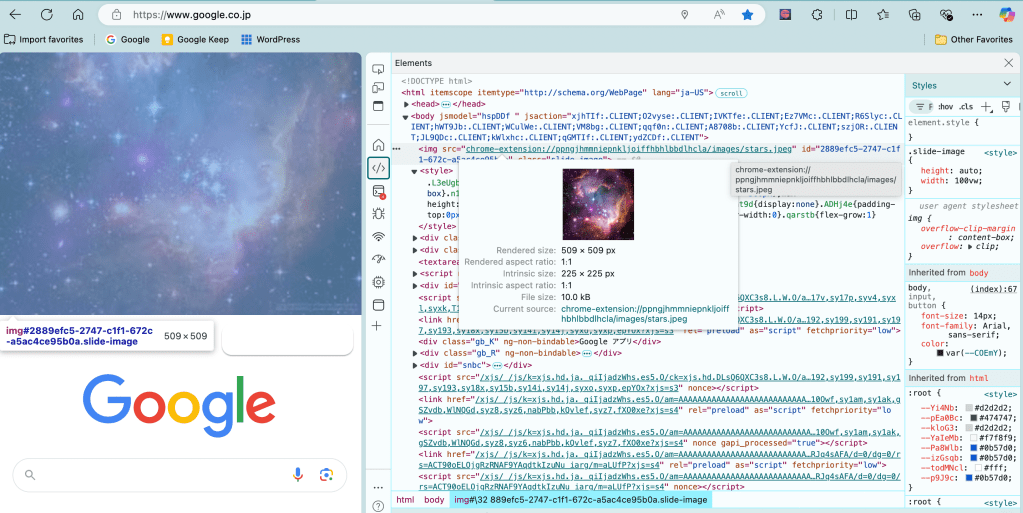Screen dimensions: 1023x513
Task: Open the DevTools Welcome home icon
Action: (x=378, y=145)
